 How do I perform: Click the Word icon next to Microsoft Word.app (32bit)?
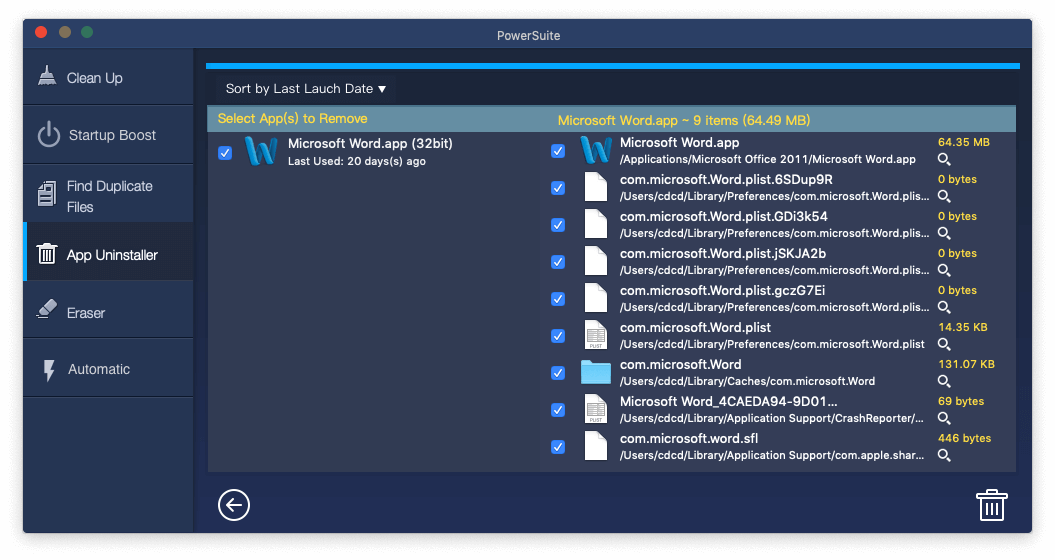[260, 151]
